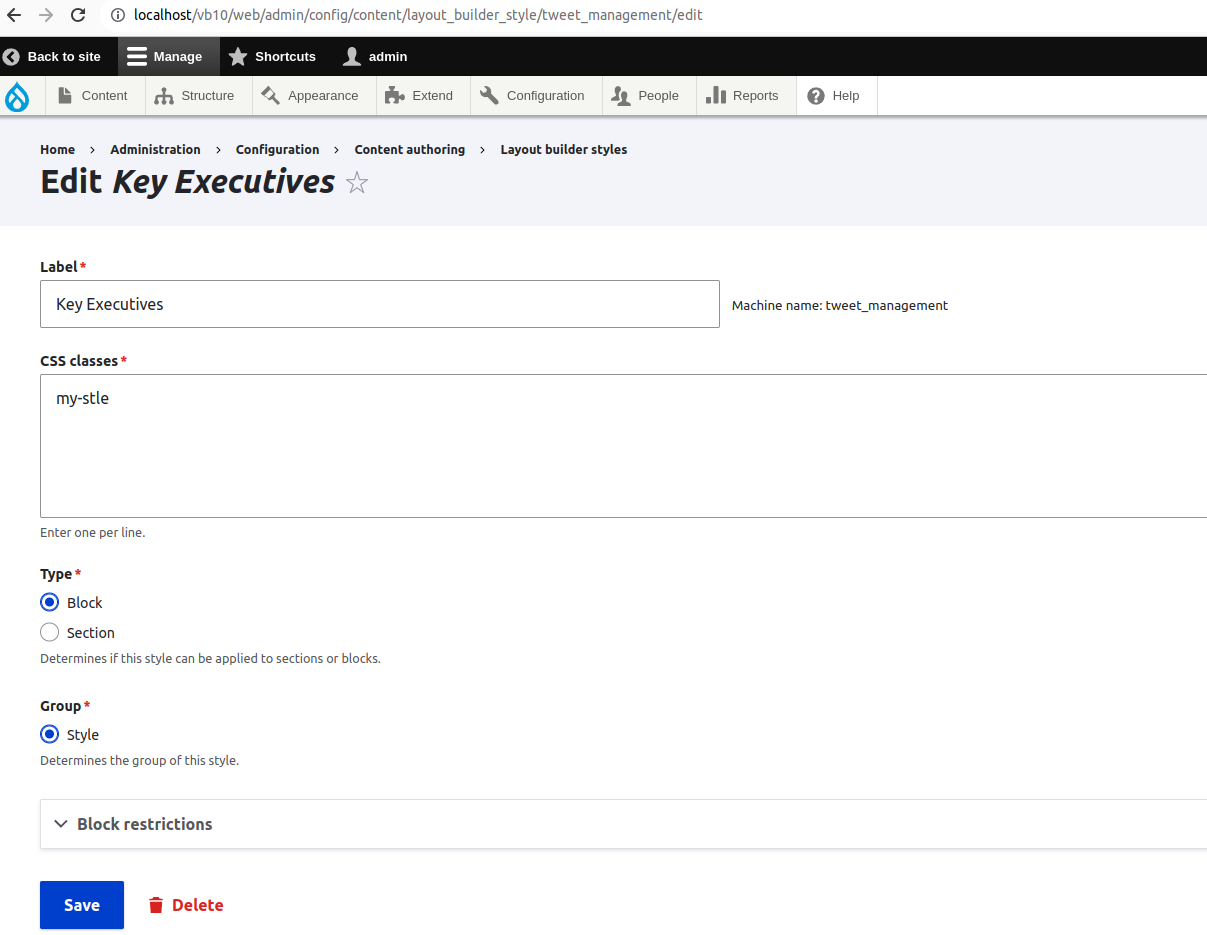The height and width of the screenshot is (935, 1207).
Task: Click Back to site
Action: [55, 56]
